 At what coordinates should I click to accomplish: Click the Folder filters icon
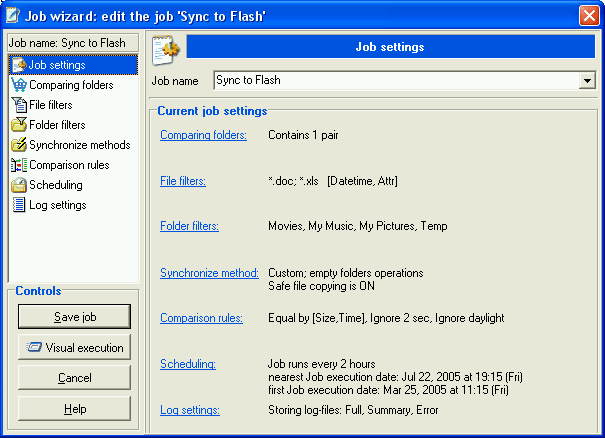click(x=19, y=125)
